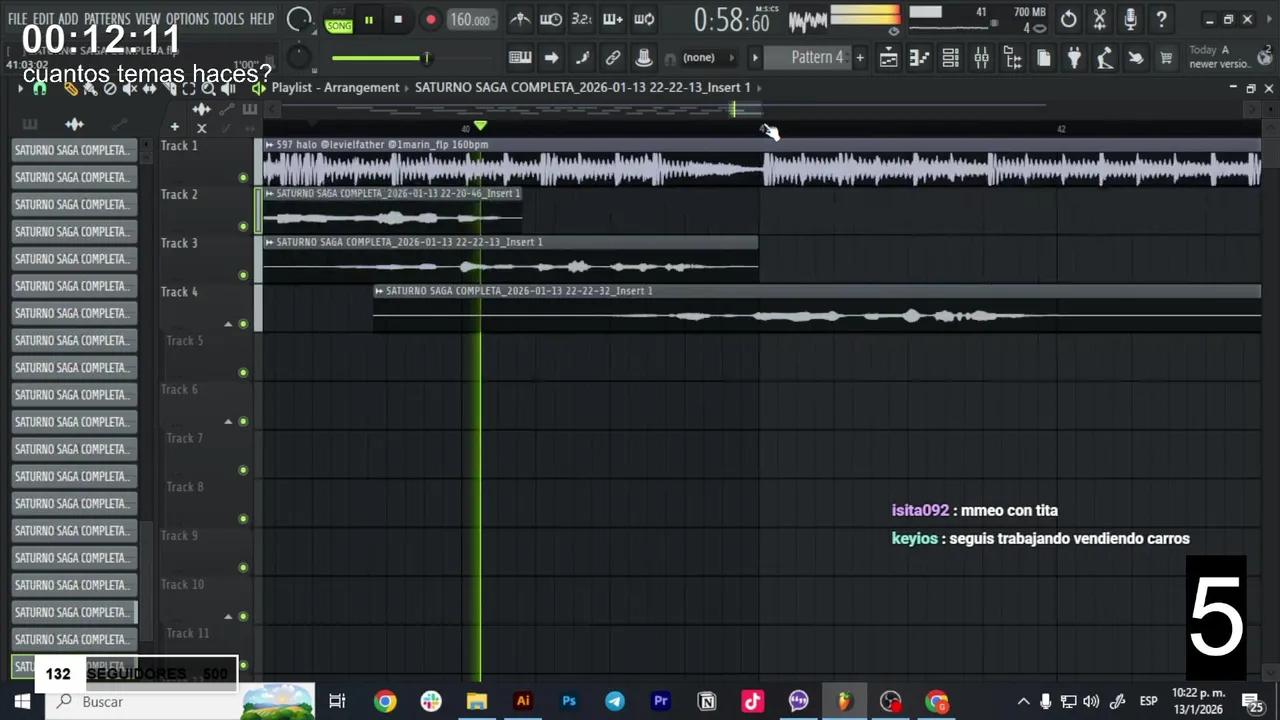Viewport: 1280px width, 720px height.
Task: Add a new pattern with plus button
Action: click(859, 58)
